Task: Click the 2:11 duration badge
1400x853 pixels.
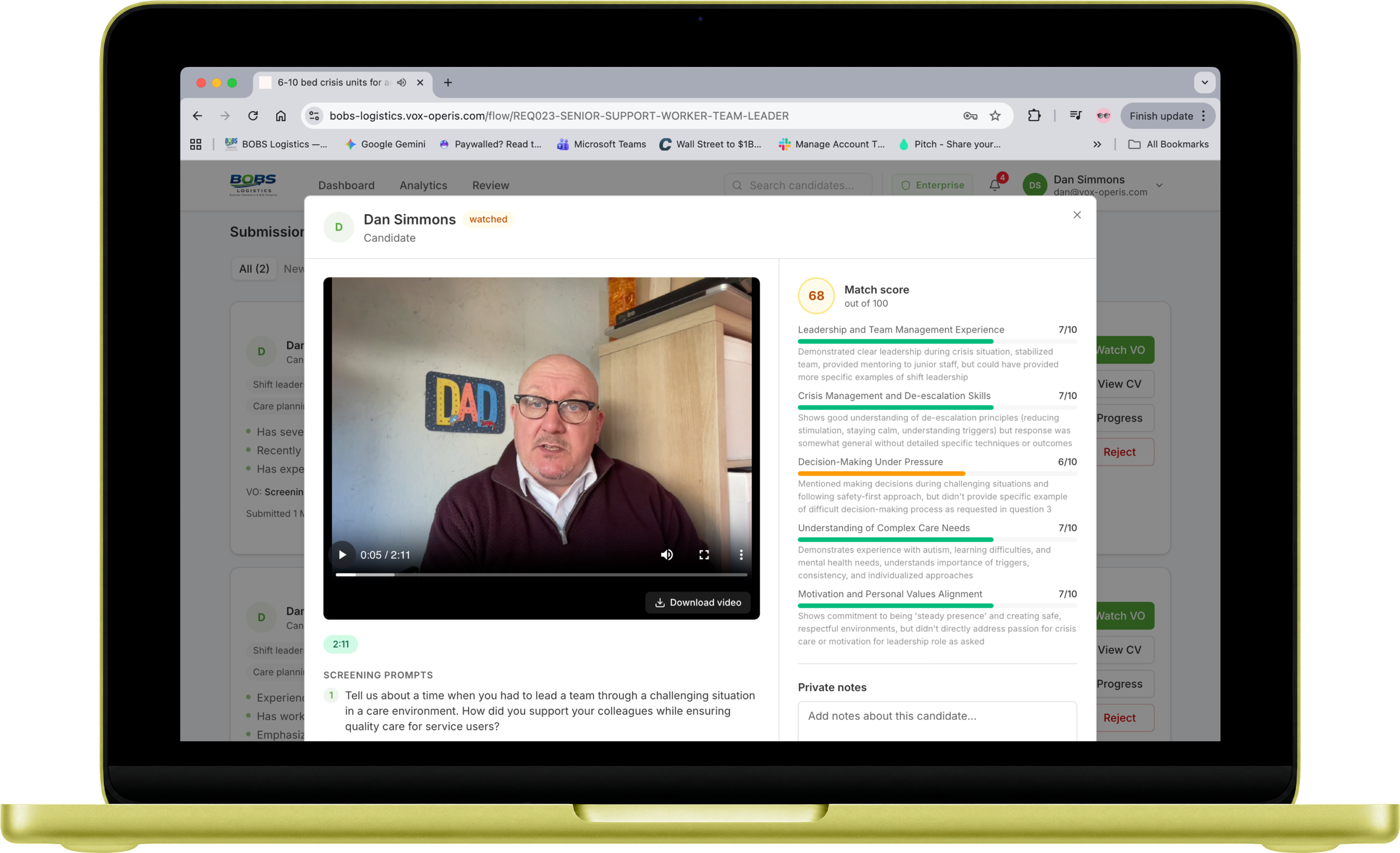Action: pos(340,644)
